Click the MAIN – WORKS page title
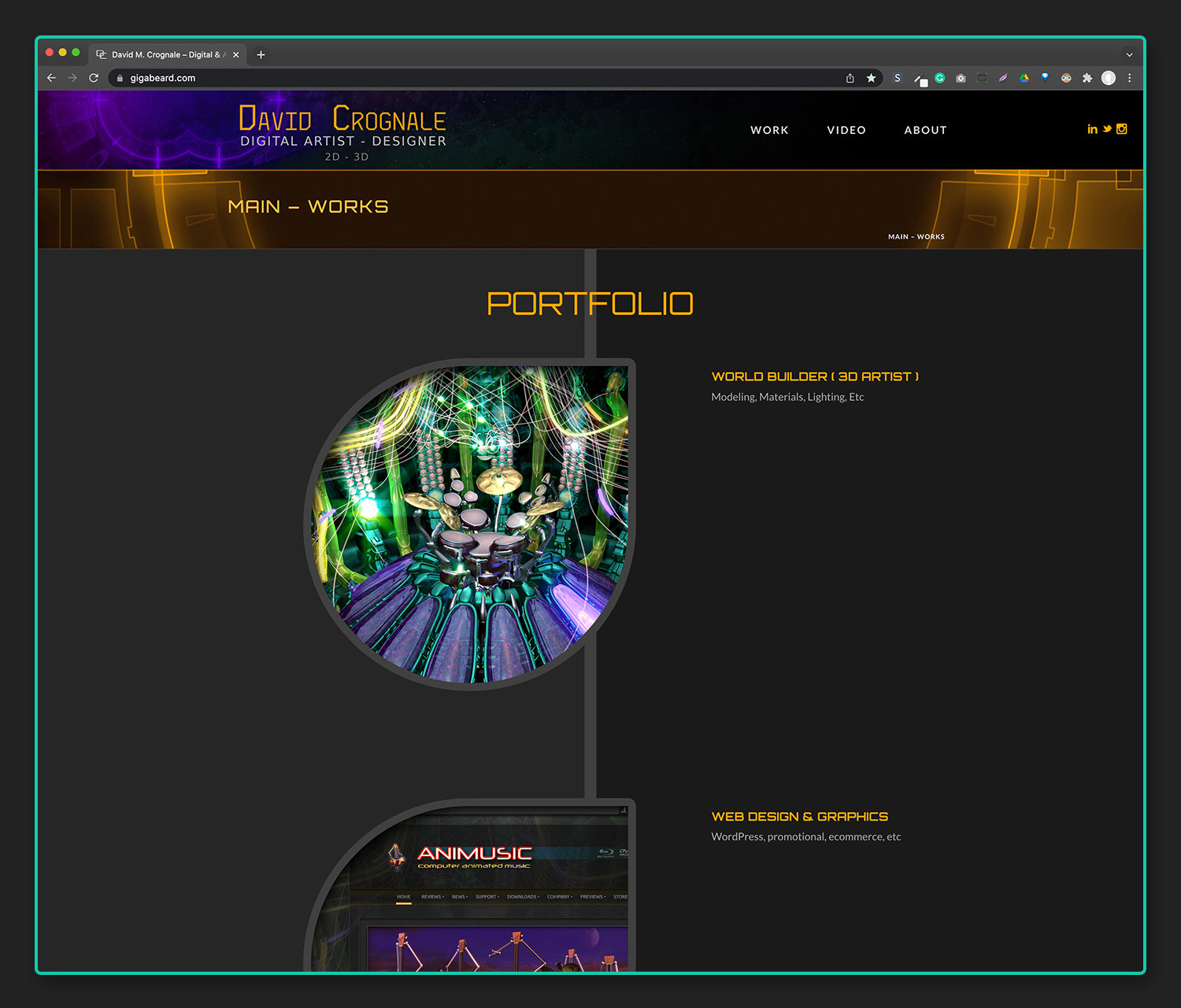Viewport: 1181px width, 1008px height. (x=308, y=206)
